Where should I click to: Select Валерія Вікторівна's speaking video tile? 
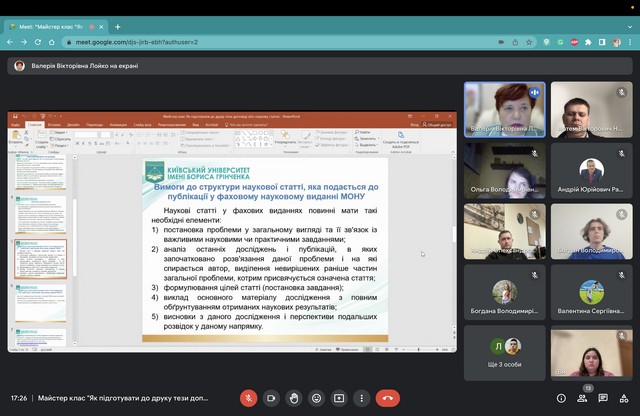pyautogui.click(x=504, y=109)
